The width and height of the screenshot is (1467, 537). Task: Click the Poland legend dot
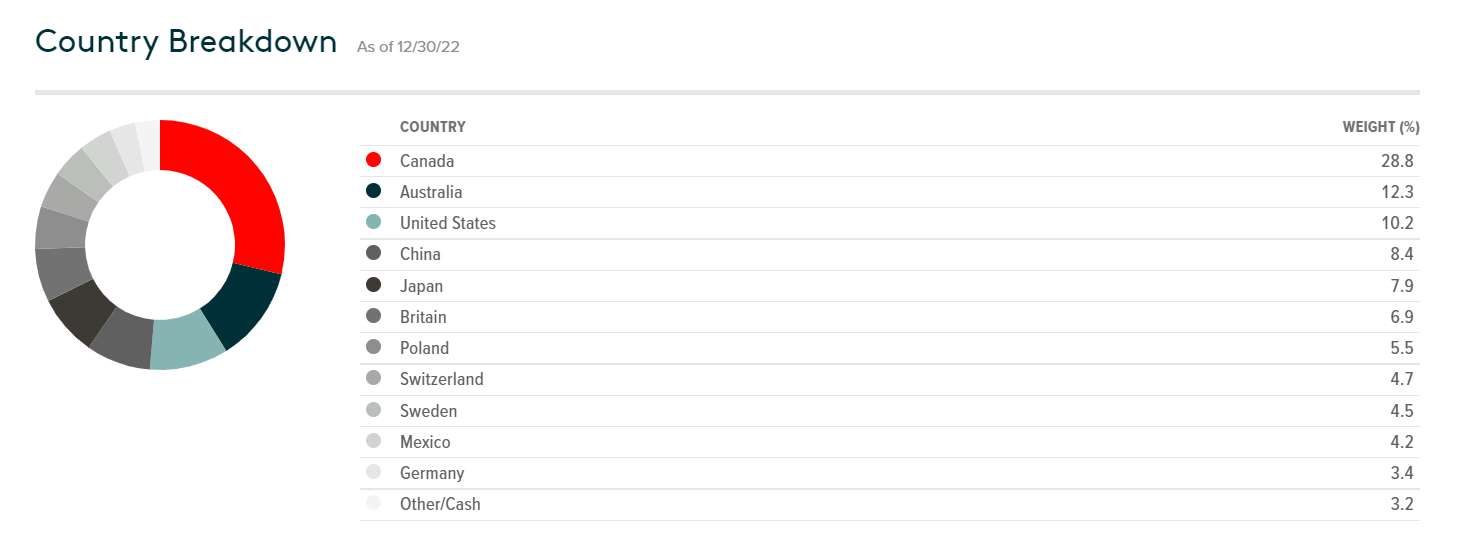374,347
